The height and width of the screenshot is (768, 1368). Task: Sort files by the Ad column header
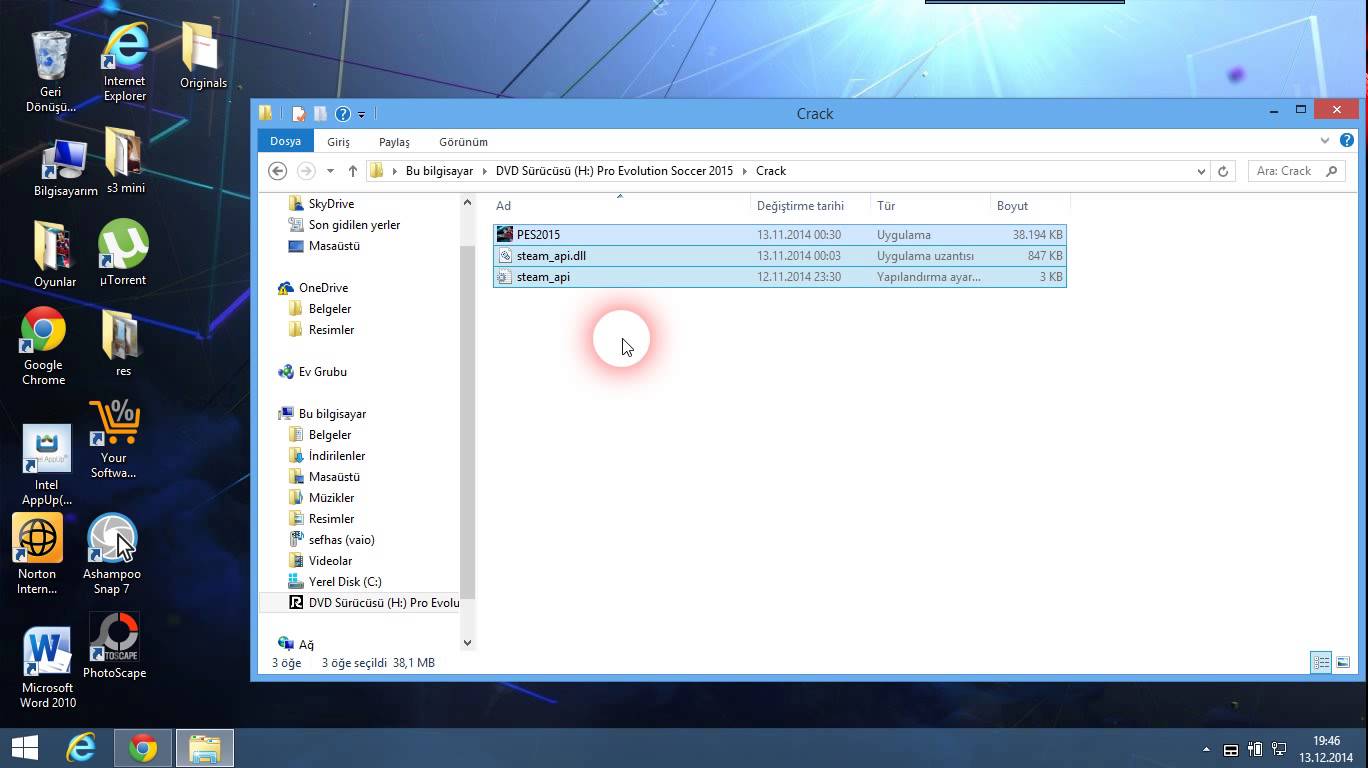click(x=620, y=206)
